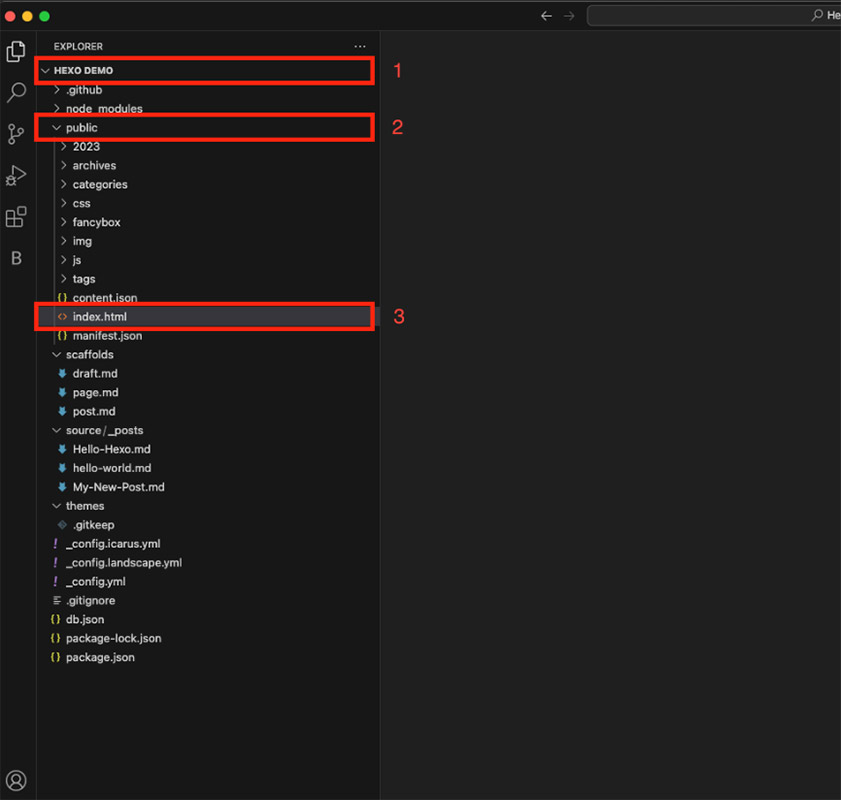The height and width of the screenshot is (800, 841).
Task: Select index.html in the public folder
Action: coord(208,316)
